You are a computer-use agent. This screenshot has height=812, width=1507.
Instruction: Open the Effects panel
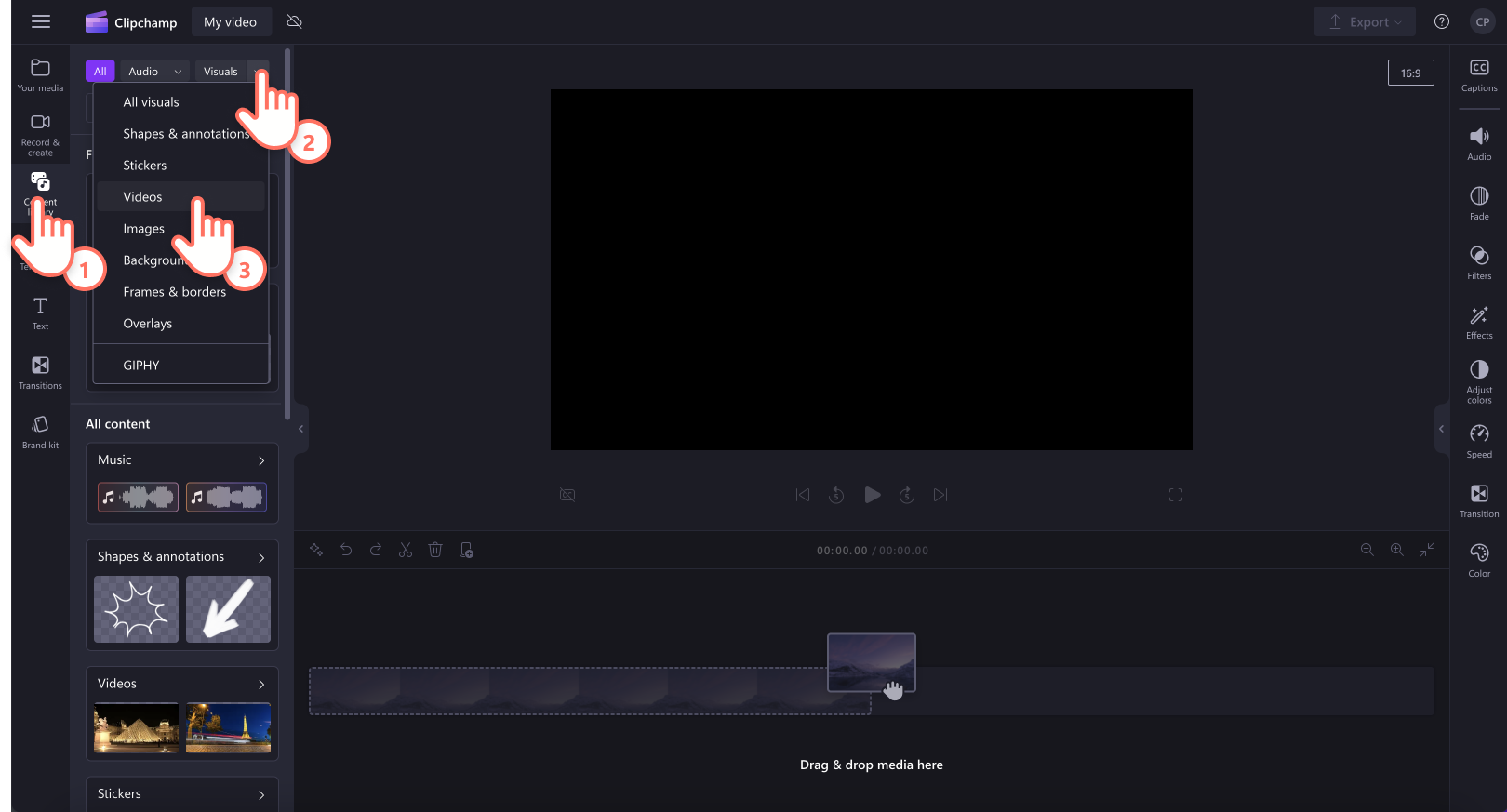1479,323
